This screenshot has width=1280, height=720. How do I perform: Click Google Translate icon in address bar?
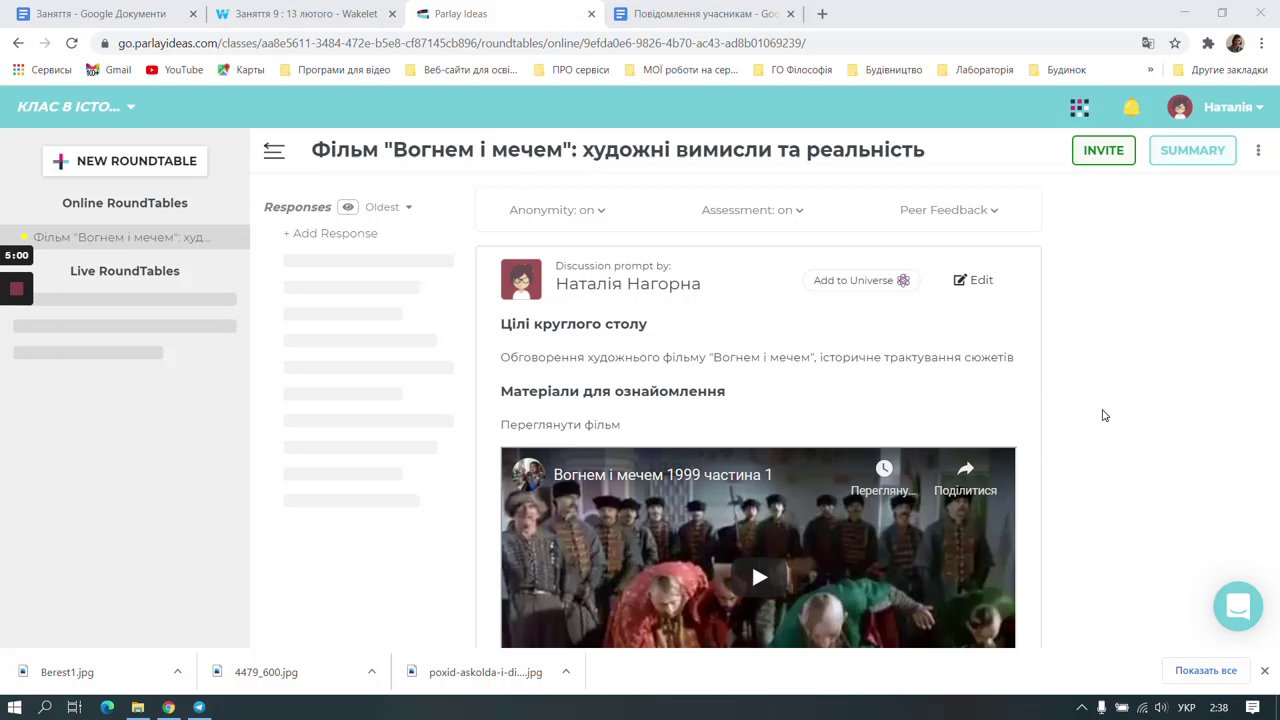coord(1148,43)
